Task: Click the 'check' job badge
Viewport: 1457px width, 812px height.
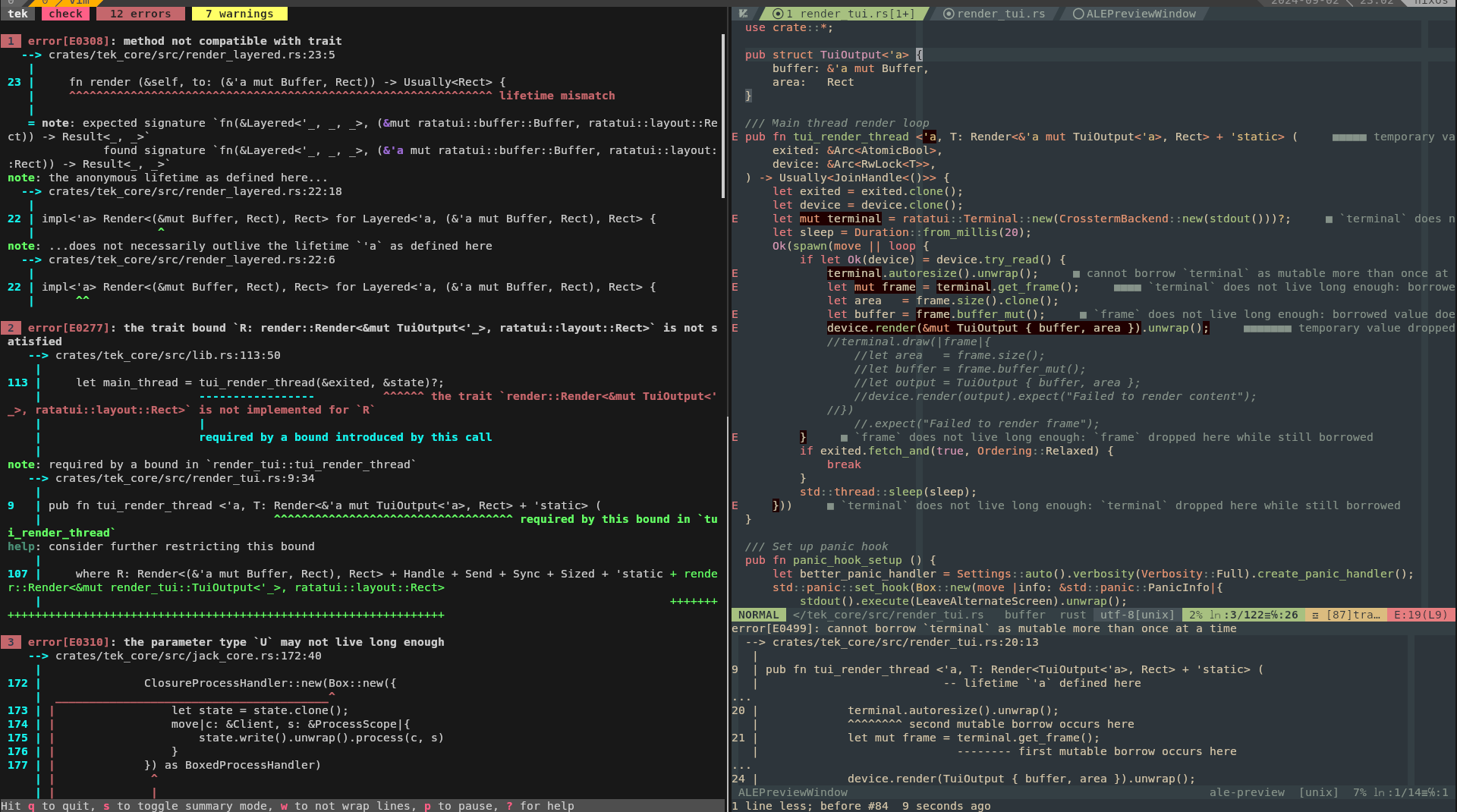Action: coord(65,14)
